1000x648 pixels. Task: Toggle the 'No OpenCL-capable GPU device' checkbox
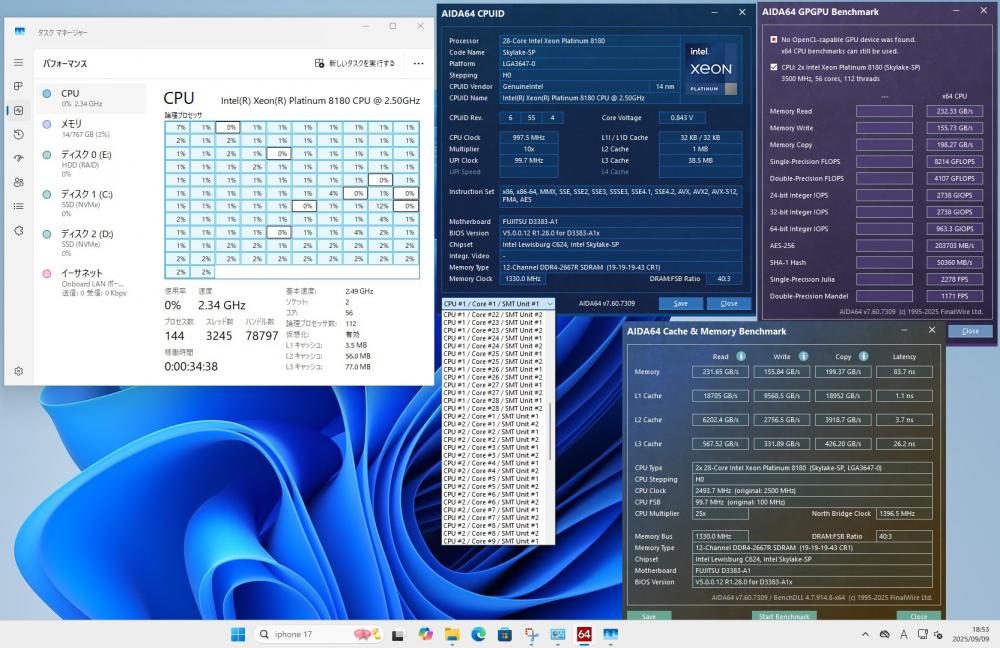click(774, 40)
